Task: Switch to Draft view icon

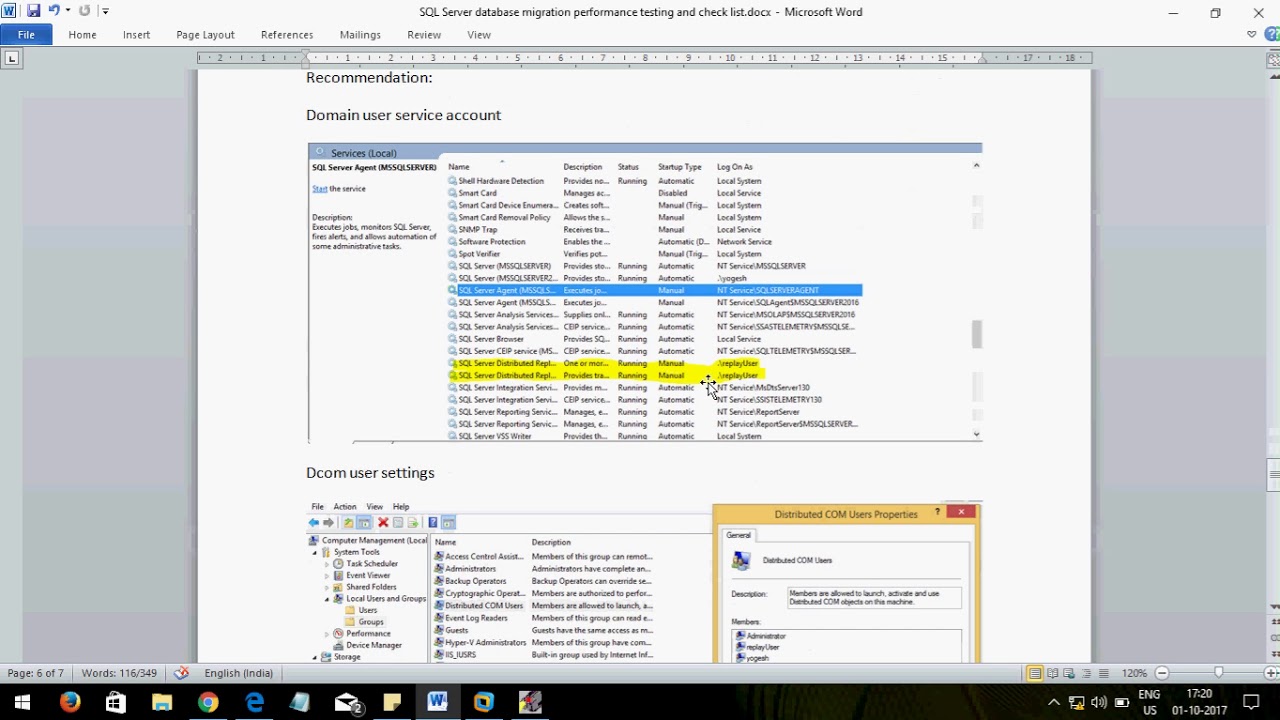Action: tap(1103, 673)
